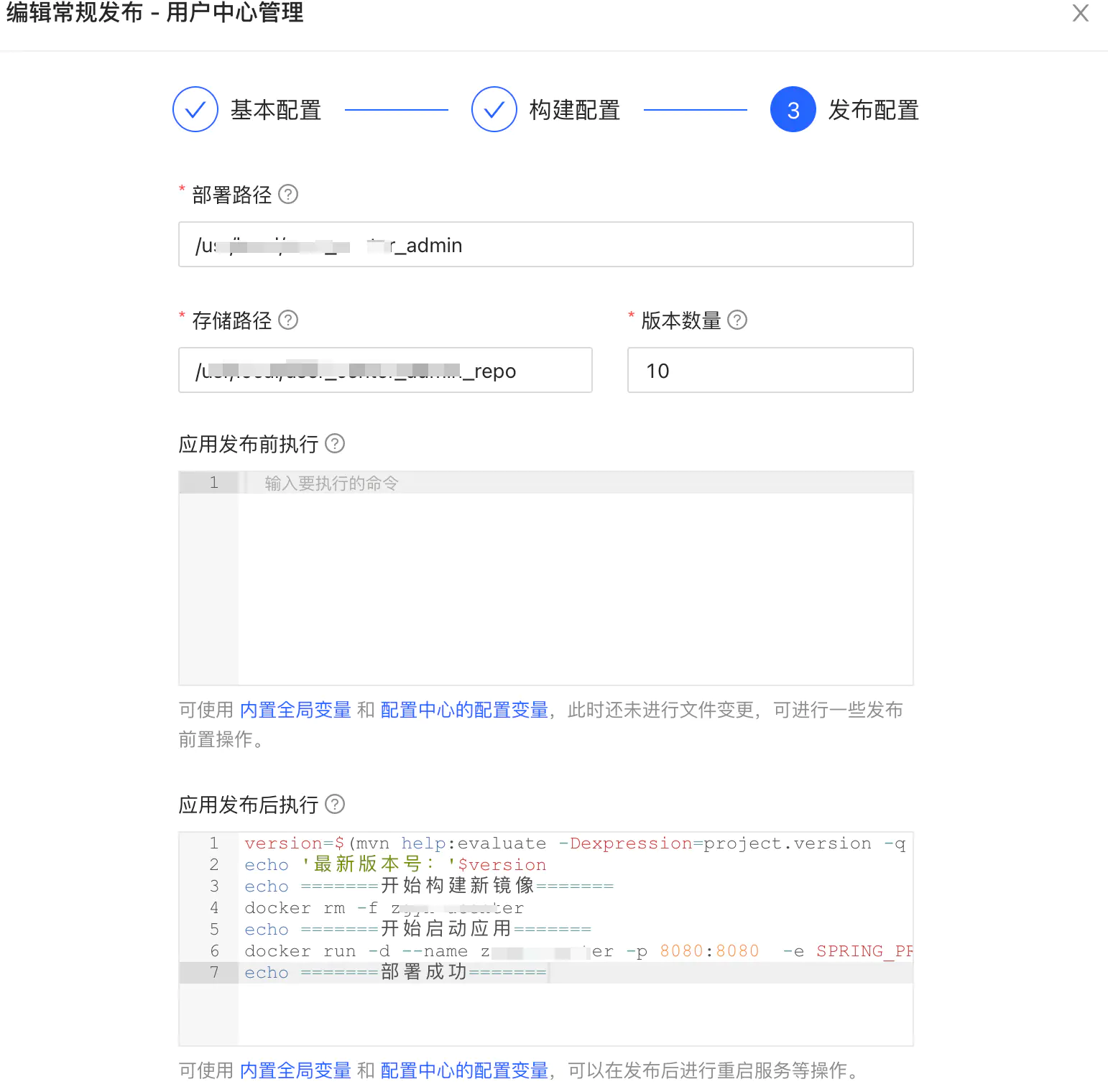Click line number 4 of post-deploy script
This screenshot has width=1108, height=1092.
pyautogui.click(x=213, y=907)
